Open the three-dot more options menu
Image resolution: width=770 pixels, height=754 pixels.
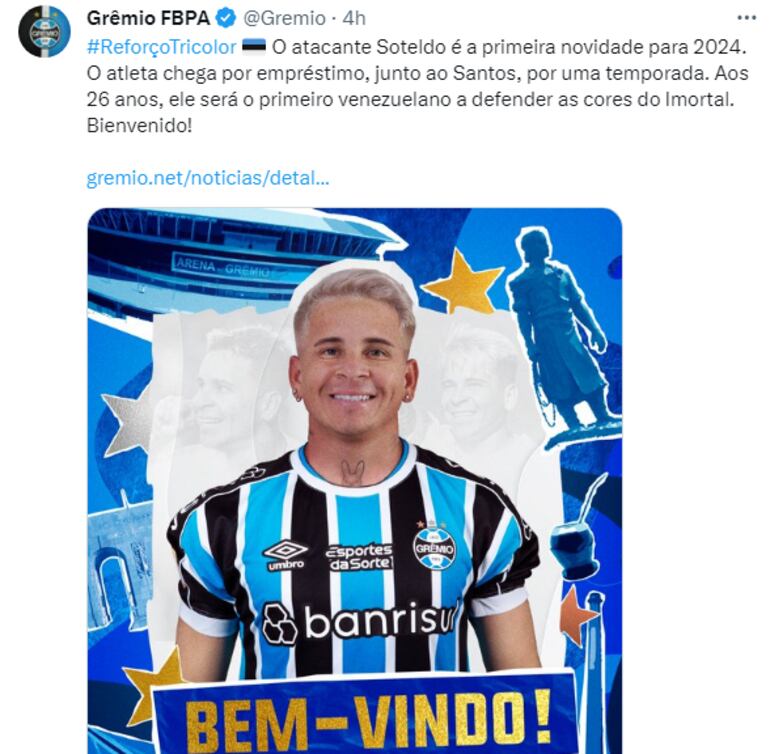point(746,18)
